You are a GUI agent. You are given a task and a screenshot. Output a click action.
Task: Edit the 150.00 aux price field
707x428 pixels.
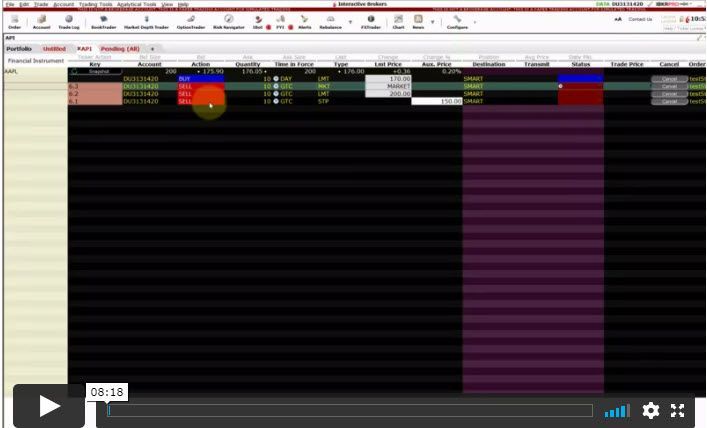(x=436, y=101)
